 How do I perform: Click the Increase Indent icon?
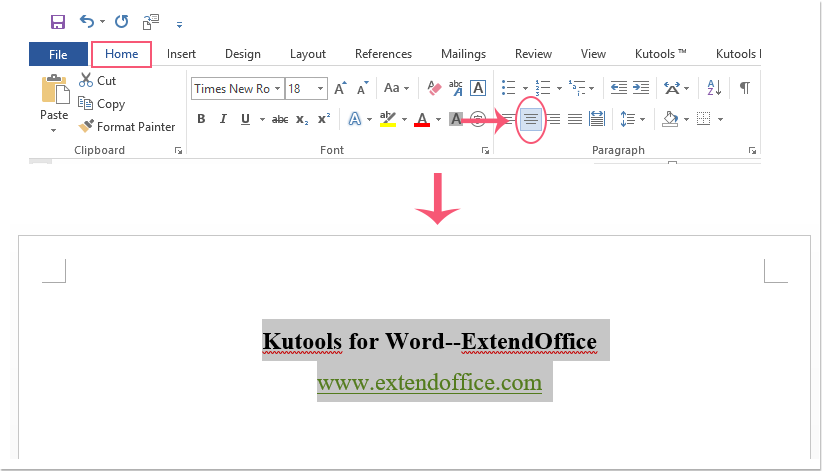tap(640, 88)
